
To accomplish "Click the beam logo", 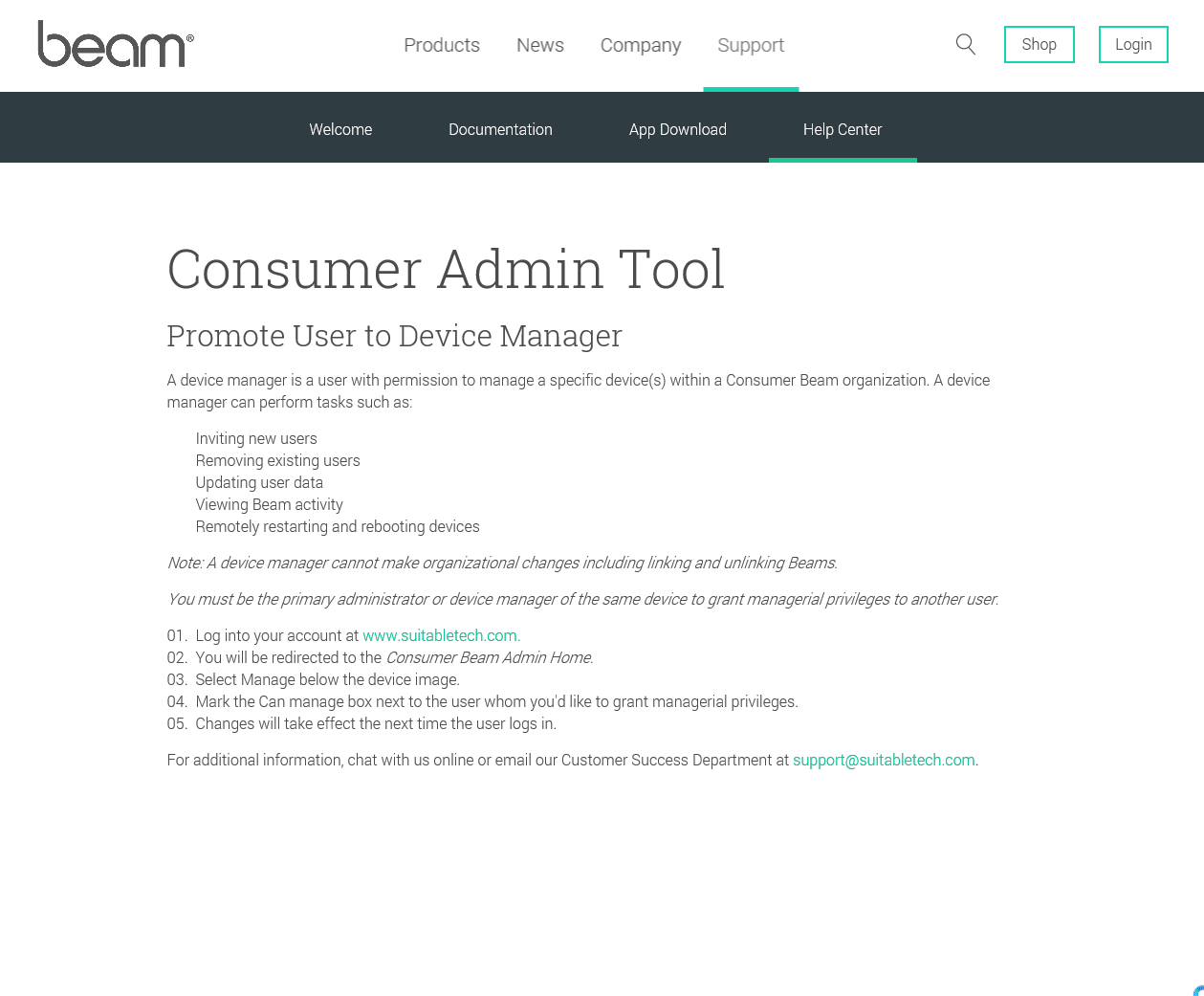I will [116, 44].
